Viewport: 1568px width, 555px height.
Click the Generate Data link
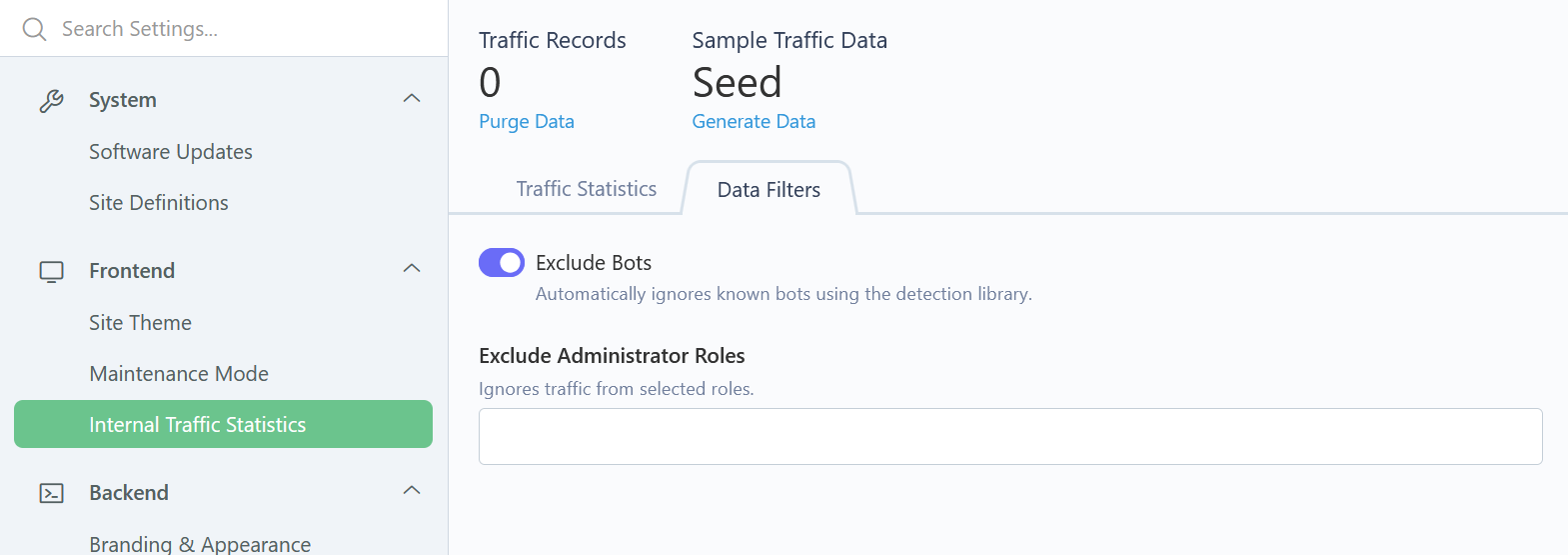(x=754, y=121)
